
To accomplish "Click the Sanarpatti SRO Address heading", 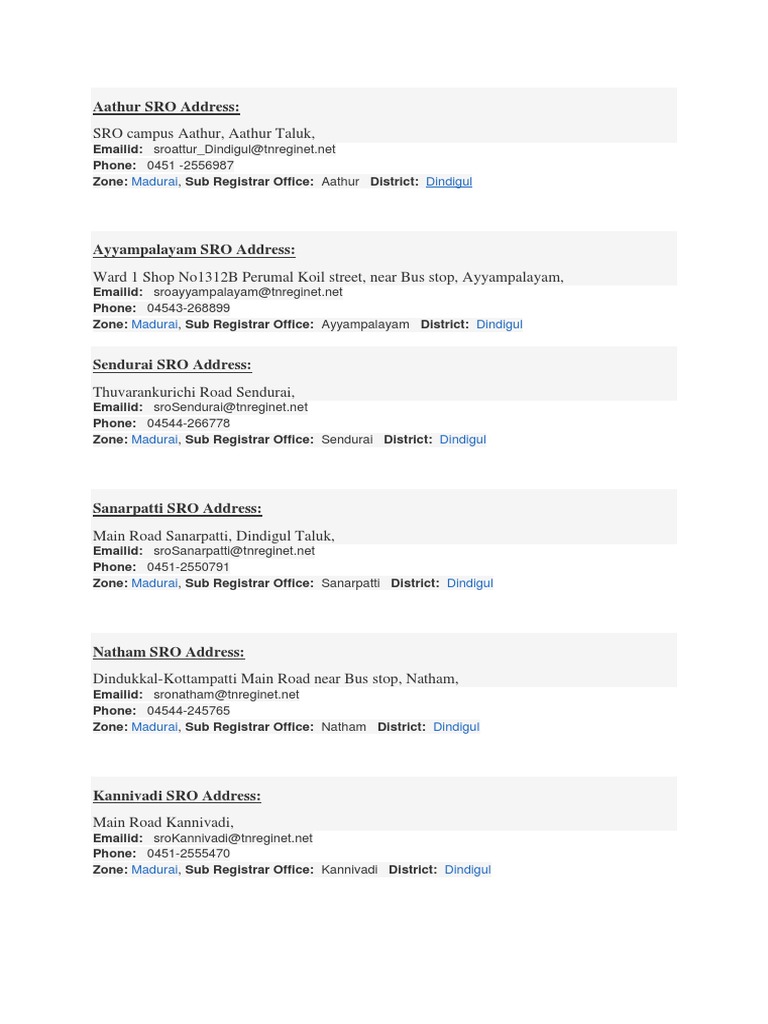I will pyautogui.click(x=177, y=508).
